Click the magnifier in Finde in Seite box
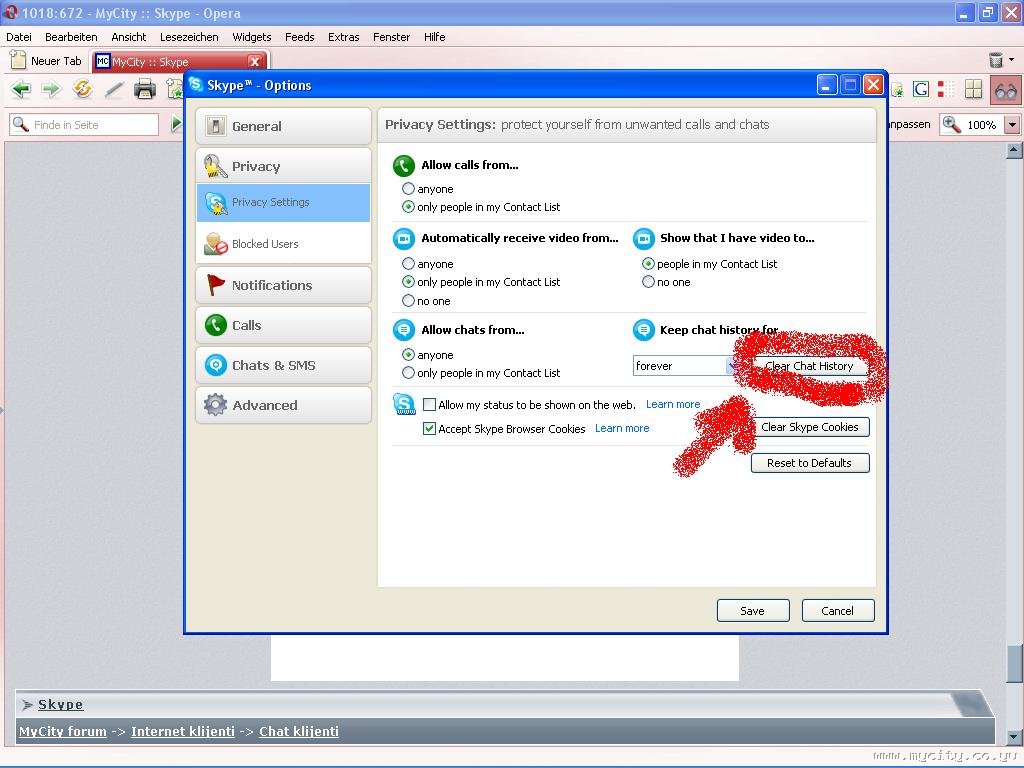The width and height of the screenshot is (1024, 768). coord(20,124)
